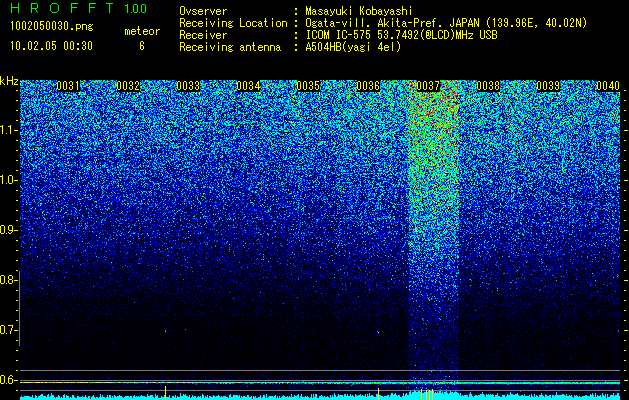
Task: Click the Receiver field label
Action: point(203,35)
